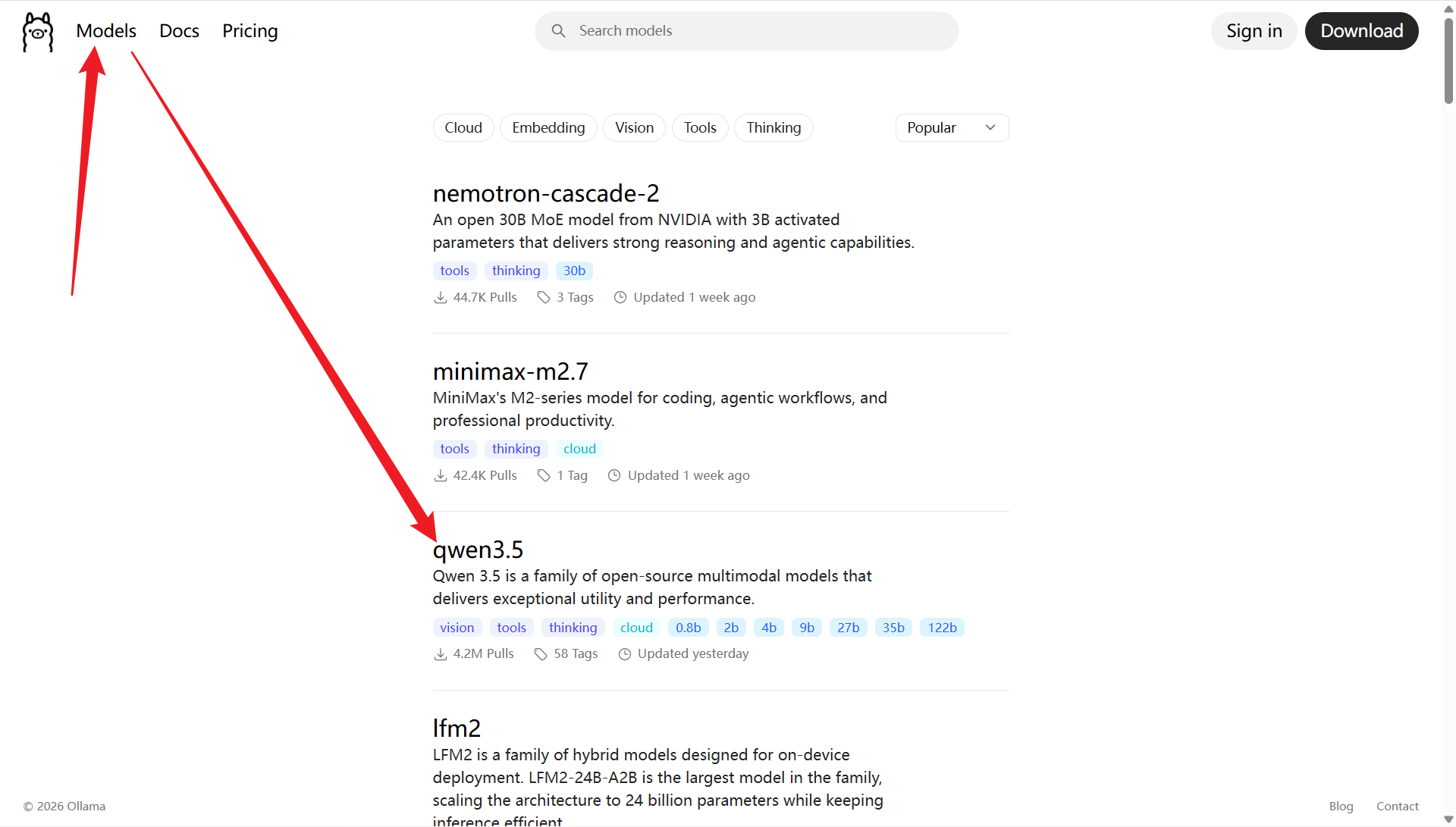1456x827 pixels.
Task: Click the 4b size tag
Action: pyautogui.click(x=769, y=628)
